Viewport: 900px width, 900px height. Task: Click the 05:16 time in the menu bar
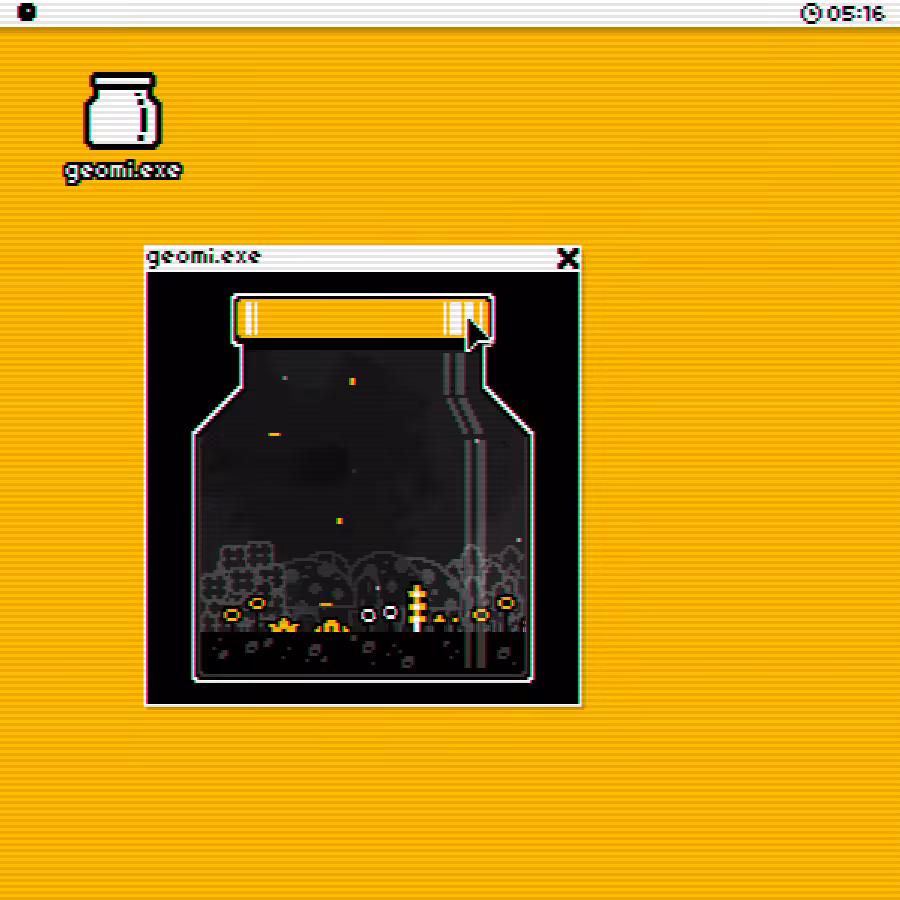tap(856, 13)
